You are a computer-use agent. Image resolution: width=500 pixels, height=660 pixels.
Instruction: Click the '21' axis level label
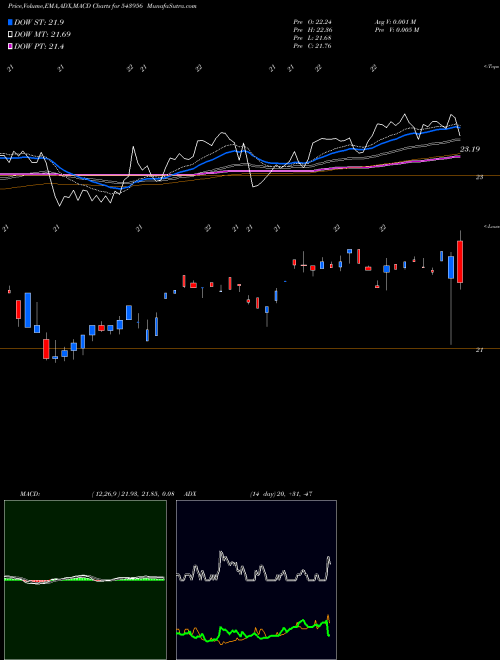pos(479,350)
